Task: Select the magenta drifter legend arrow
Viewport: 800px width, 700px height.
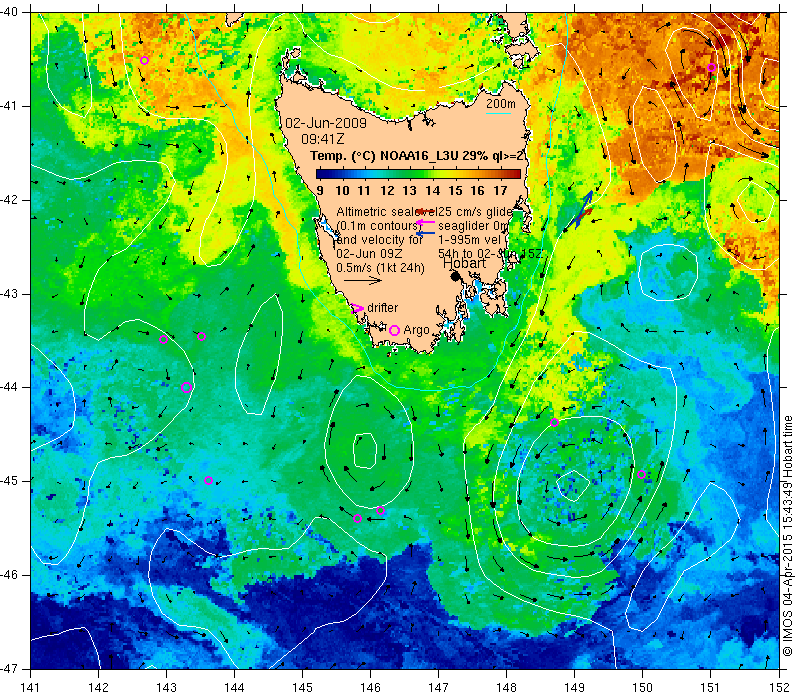Action: coord(358,308)
